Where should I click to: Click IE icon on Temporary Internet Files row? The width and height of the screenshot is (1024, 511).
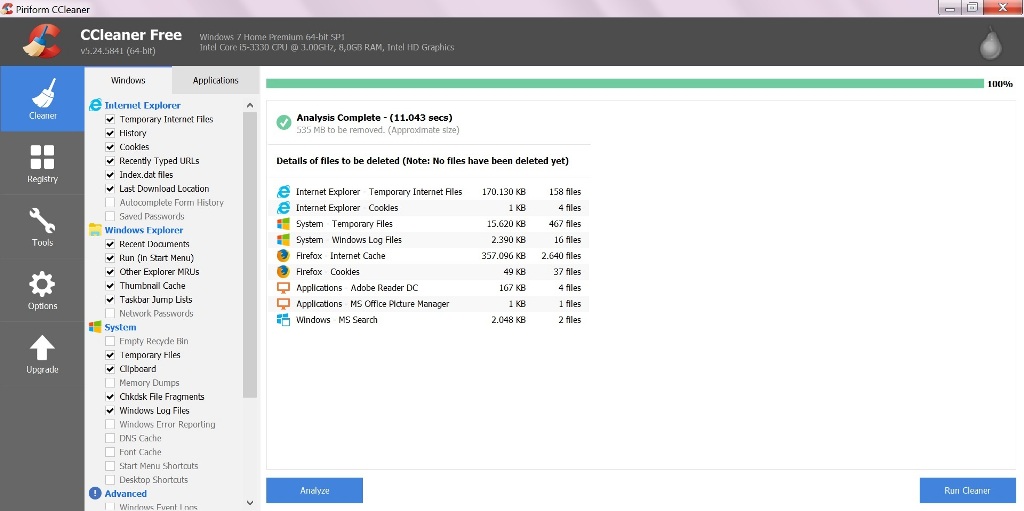(x=283, y=192)
